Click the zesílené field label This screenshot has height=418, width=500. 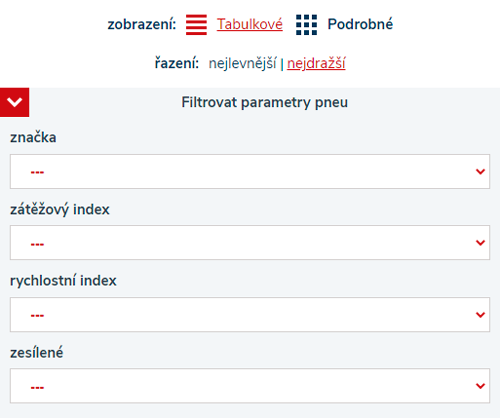36,353
